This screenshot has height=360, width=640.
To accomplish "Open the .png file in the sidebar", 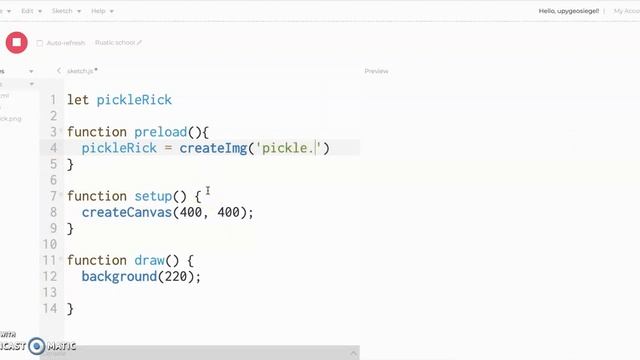I will pyautogui.click(x=11, y=119).
